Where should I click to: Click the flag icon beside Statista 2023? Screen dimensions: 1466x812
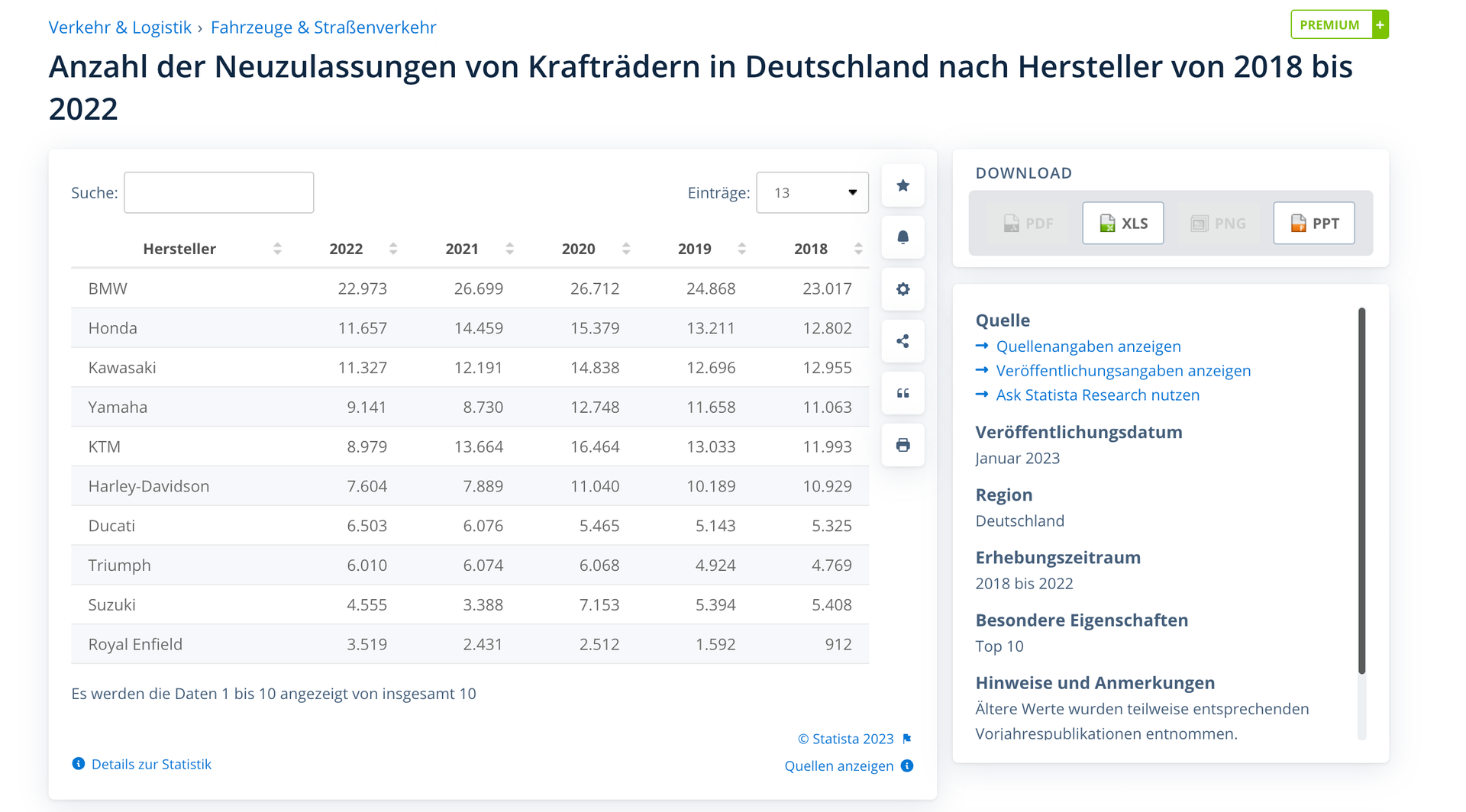(x=907, y=739)
